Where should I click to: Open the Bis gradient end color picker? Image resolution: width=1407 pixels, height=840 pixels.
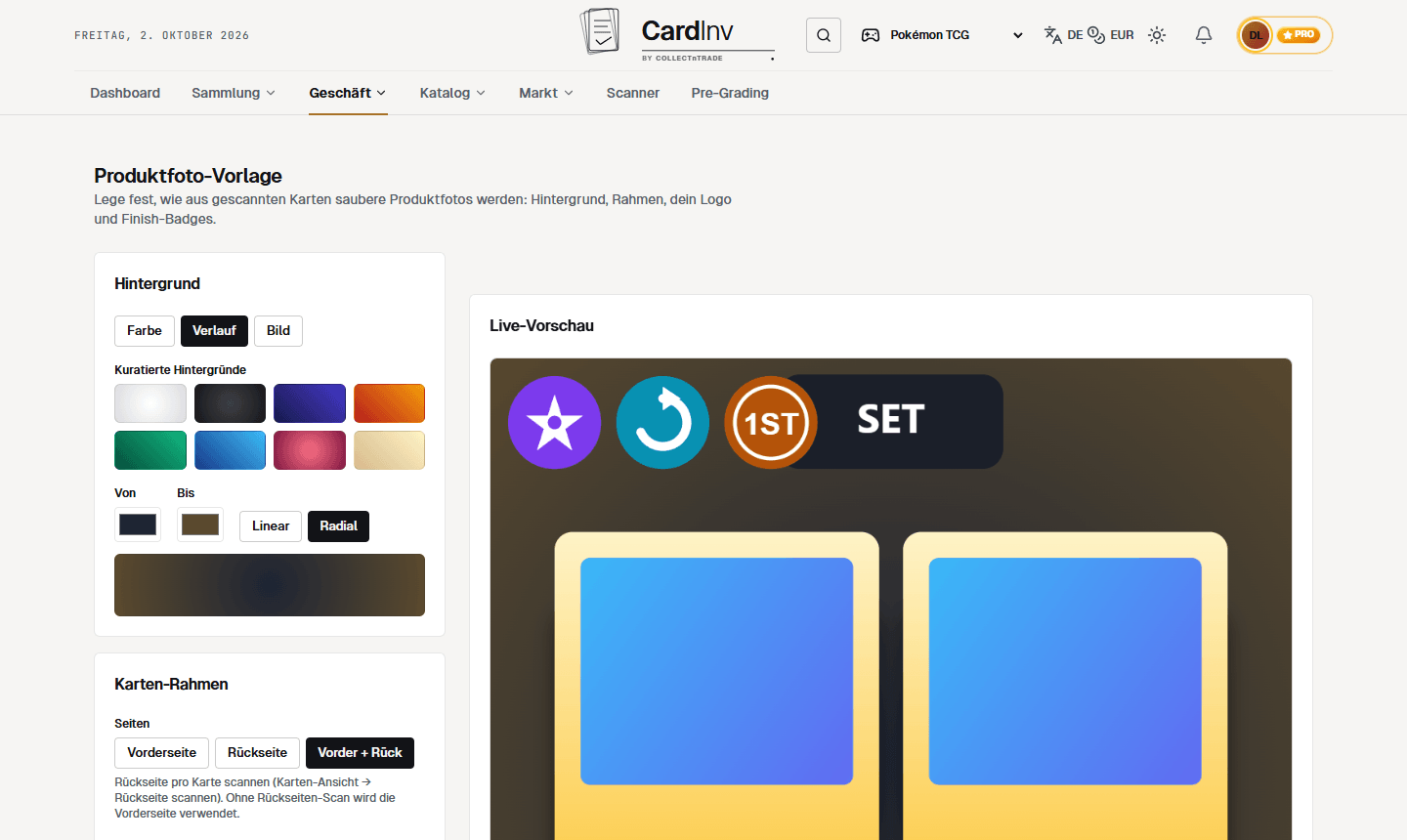tap(200, 525)
